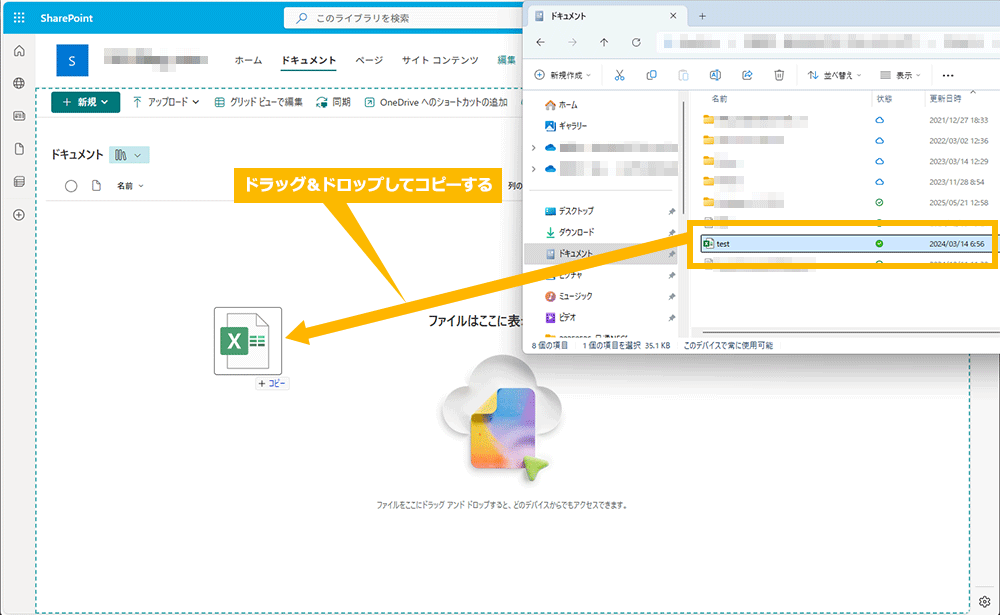Toggle the select-all circle in document list
This screenshot has height=615, width=1000.
(71, 186)
